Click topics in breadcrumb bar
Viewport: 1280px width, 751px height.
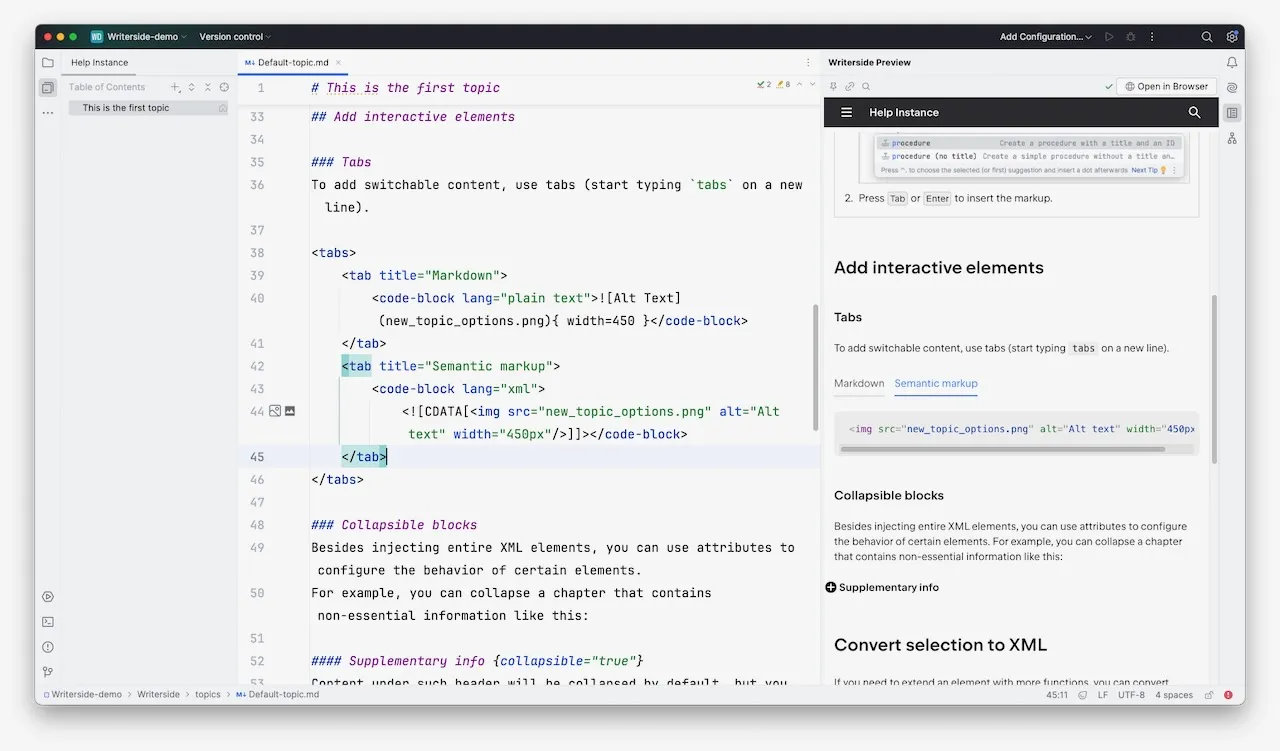[208, 695]
